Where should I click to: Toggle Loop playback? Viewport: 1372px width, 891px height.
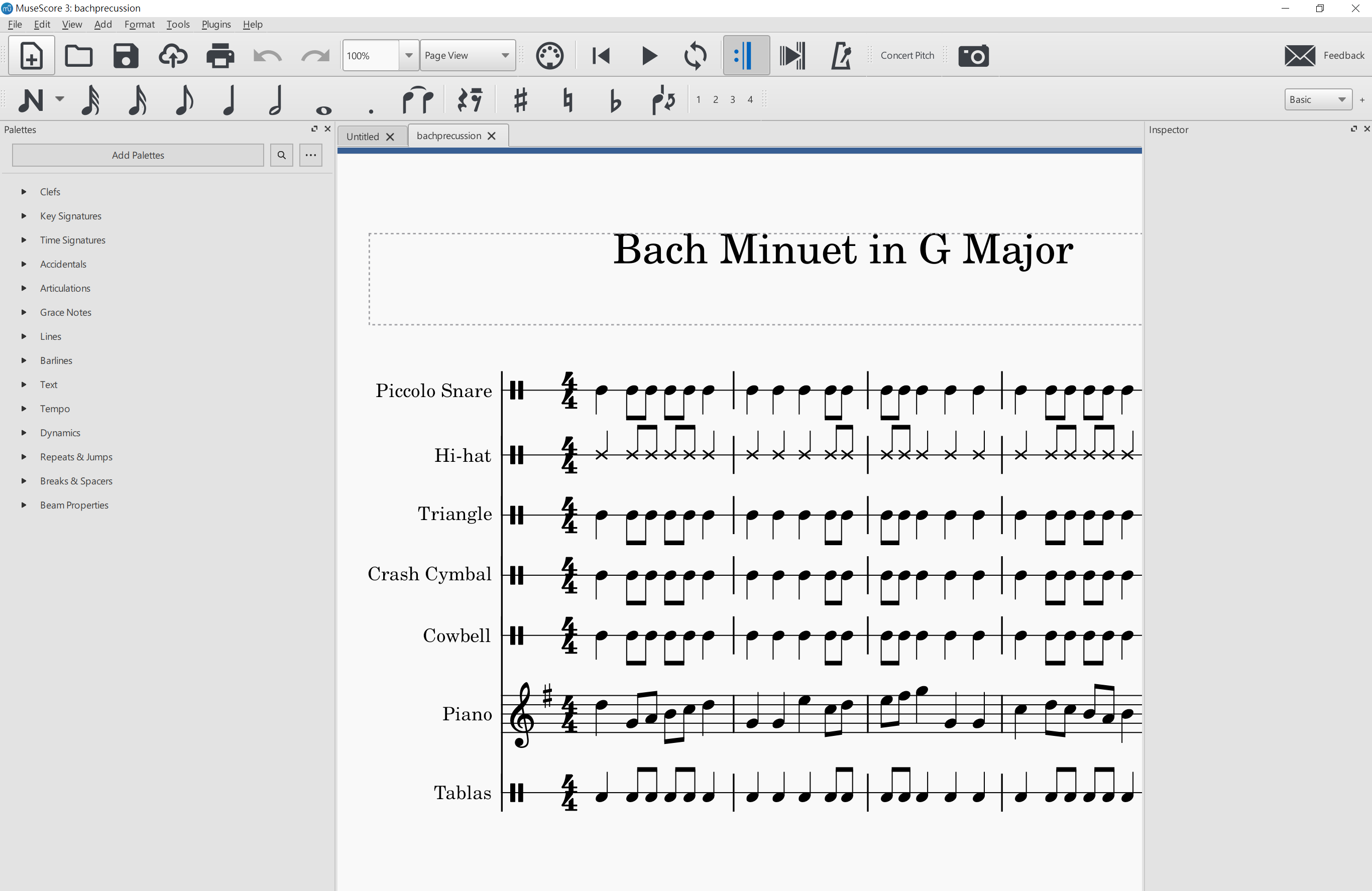point(695,56)
